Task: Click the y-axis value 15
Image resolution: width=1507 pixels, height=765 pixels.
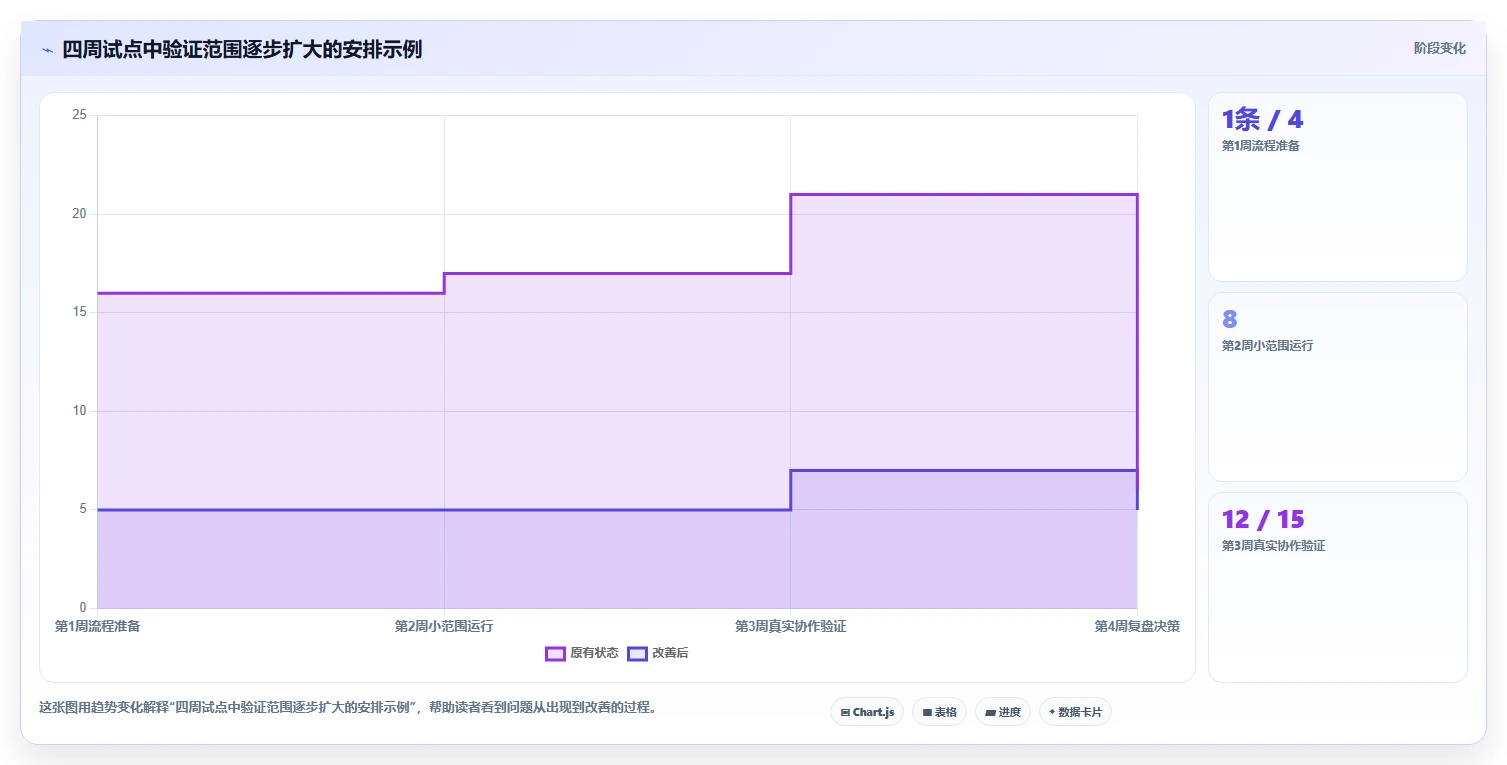Action: (80, 312)
